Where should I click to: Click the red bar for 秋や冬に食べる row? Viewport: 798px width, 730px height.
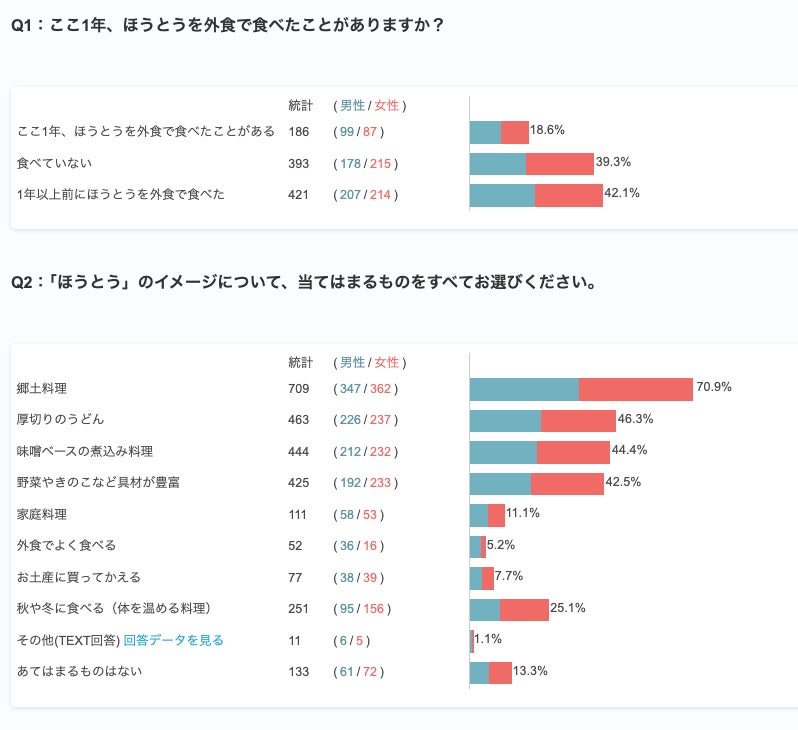[x=524, y=609]
